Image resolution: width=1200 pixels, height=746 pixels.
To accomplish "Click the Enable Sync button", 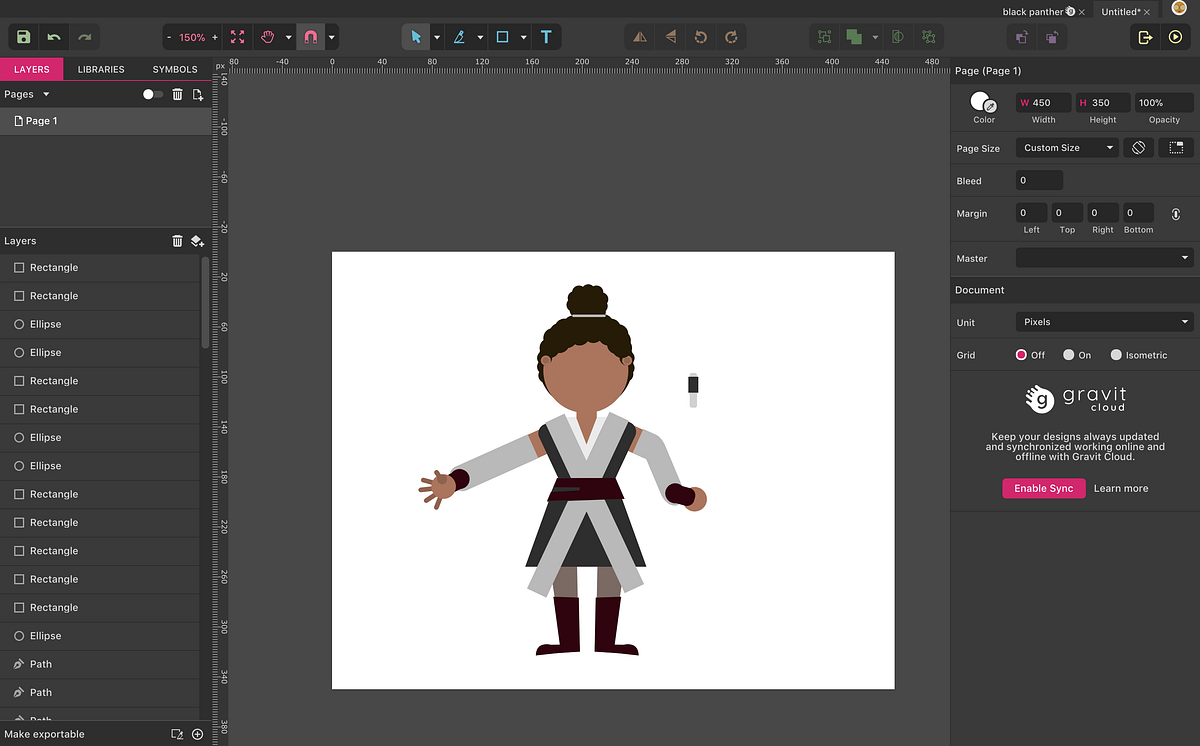I will click(x=1043, y=488).
